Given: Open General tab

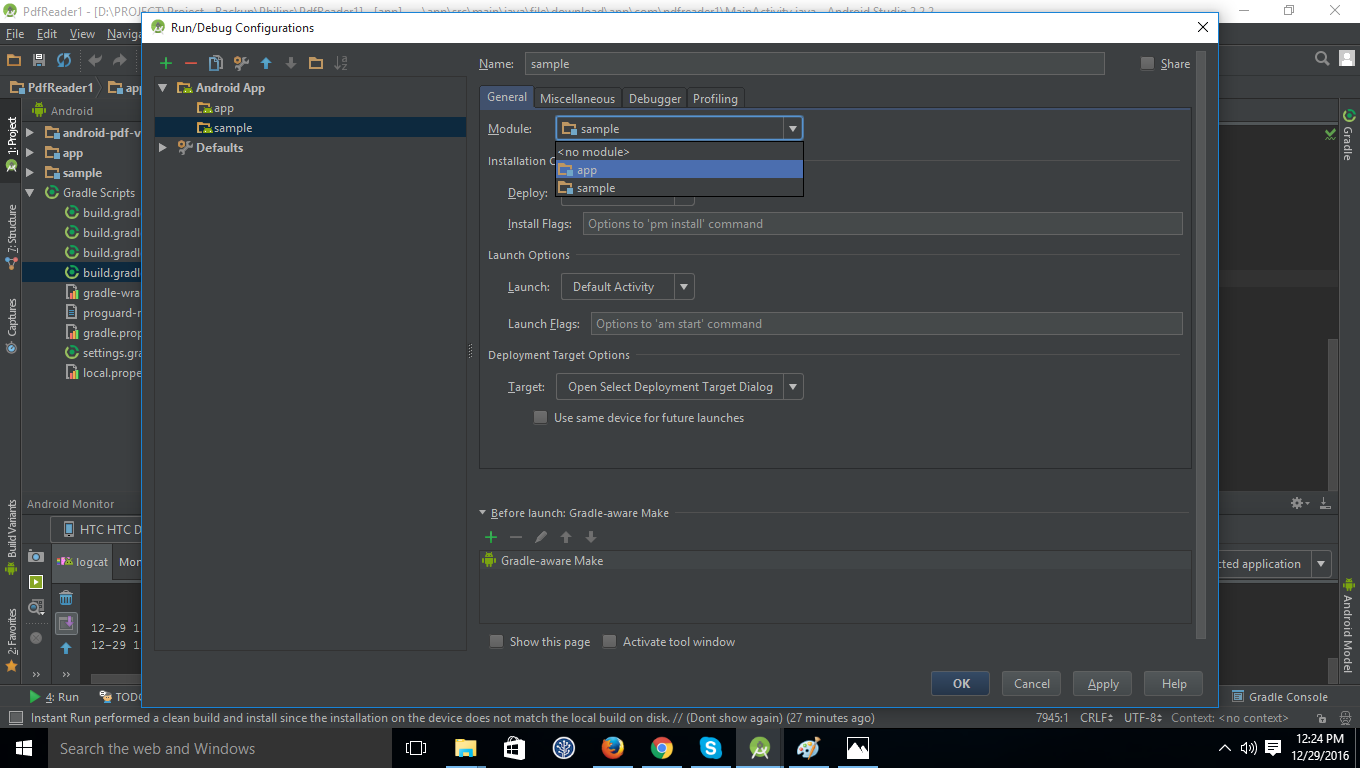Looking at the screenshot, I should click(507, 97).
